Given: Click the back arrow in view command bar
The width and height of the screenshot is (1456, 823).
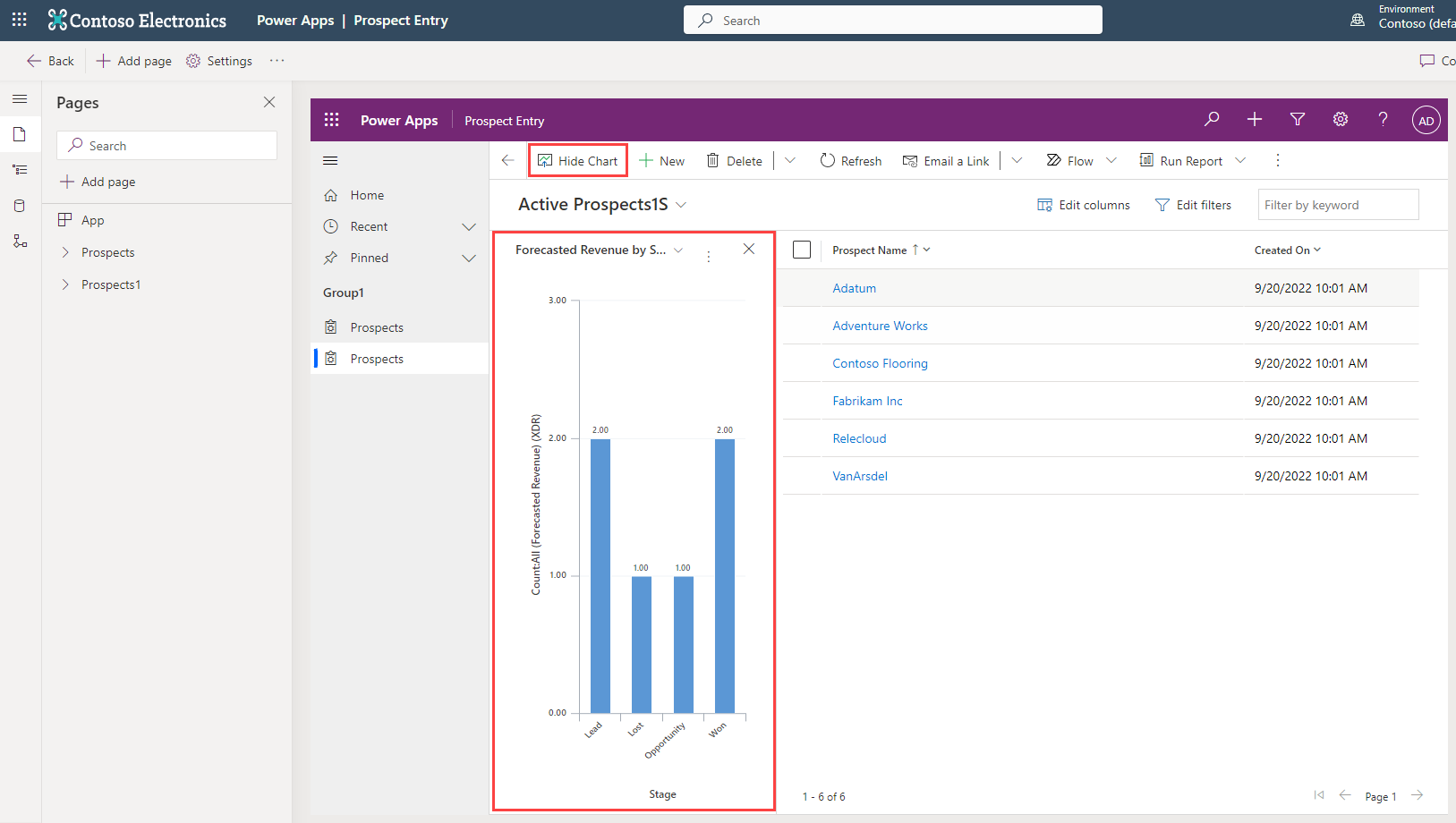Looking at the screenshot, I should coord(507,160).
